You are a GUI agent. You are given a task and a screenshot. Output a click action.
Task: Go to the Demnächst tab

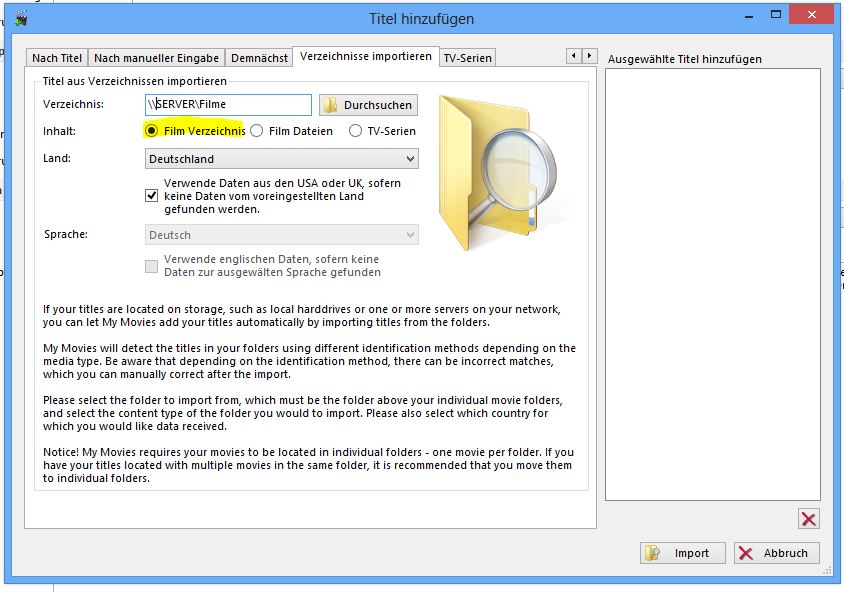tap(259, 58)
